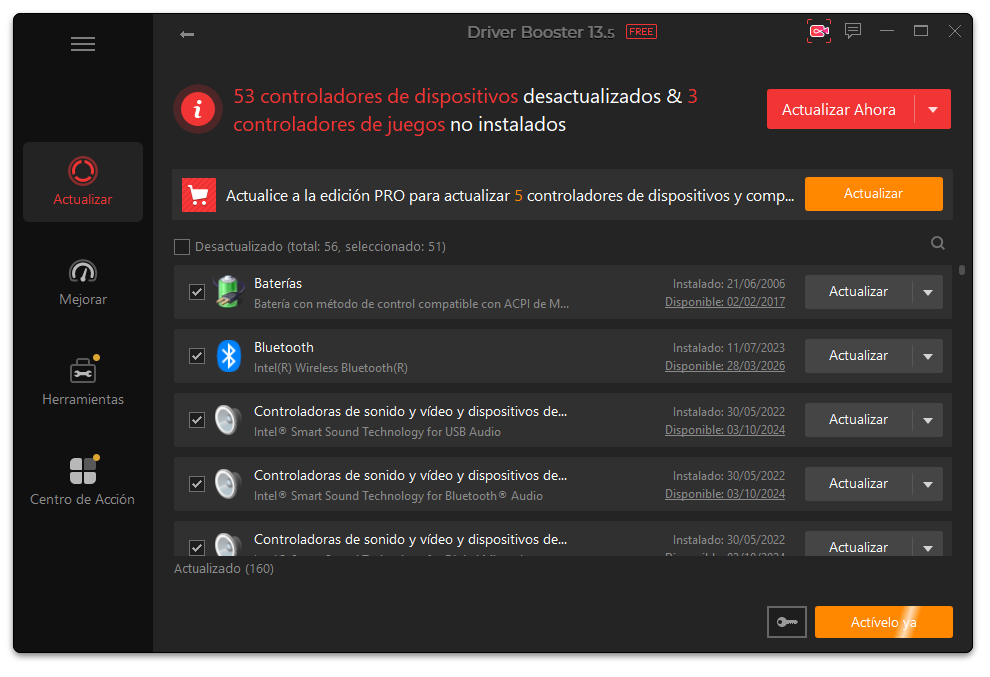Image resolution: width=990 pixels, height=677 pixels.
Task: Click the PRO edition upgrade banner text
Action: pos(510,196)
